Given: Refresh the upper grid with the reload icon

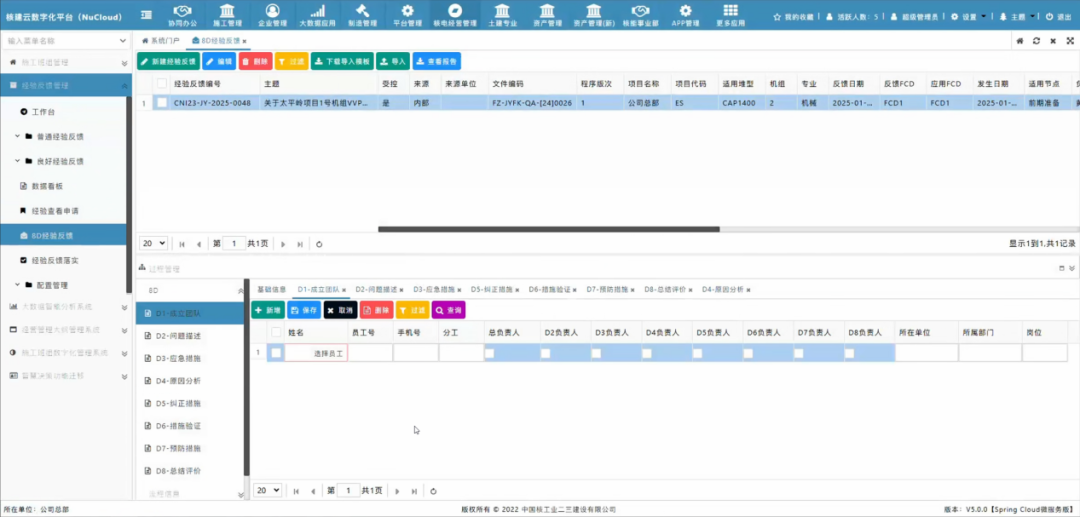Looking at the screenshot, I should (x=319, y=243).
